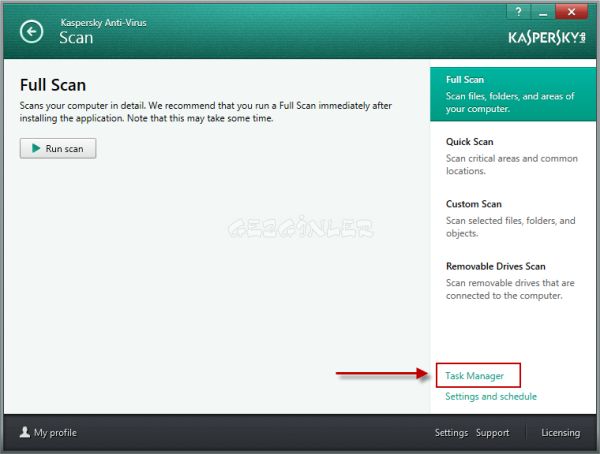Go back using the circular arrow icon
600x454 pixels.
click(31, 31)
